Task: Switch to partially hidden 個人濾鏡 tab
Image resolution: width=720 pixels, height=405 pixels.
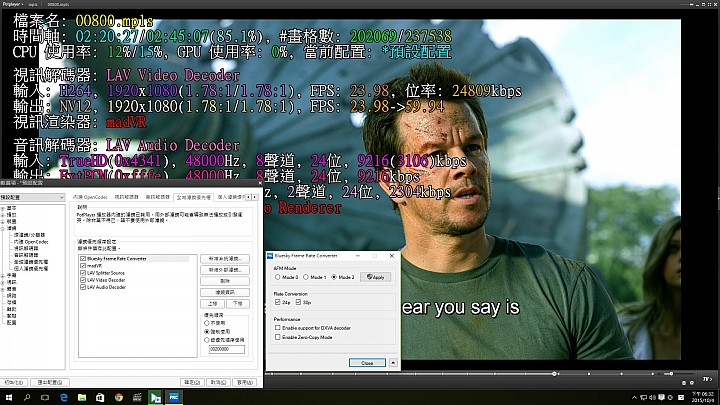Action: click(x=231, y=197)
